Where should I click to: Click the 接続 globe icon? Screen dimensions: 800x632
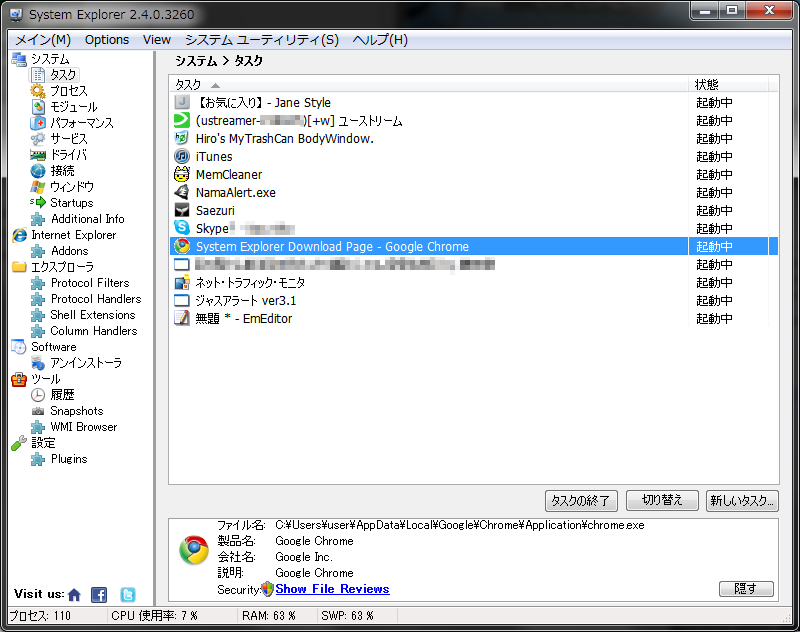(38, 171)
